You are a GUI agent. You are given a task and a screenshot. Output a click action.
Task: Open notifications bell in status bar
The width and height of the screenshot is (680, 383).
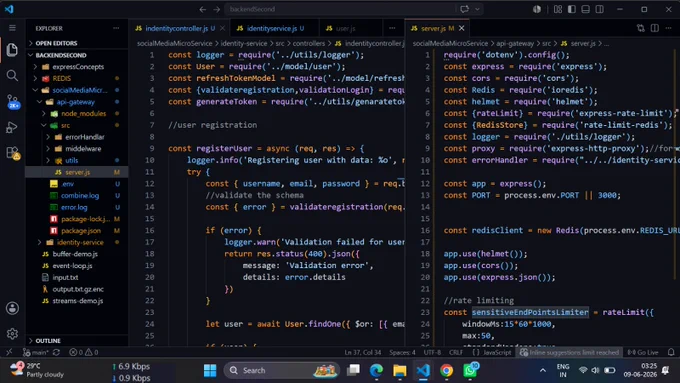coord(671,352)
